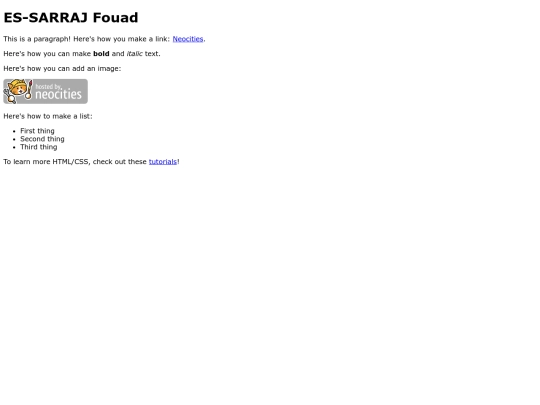Click the ES-SARRAJ Fouad heading

(x=71, y=18)
